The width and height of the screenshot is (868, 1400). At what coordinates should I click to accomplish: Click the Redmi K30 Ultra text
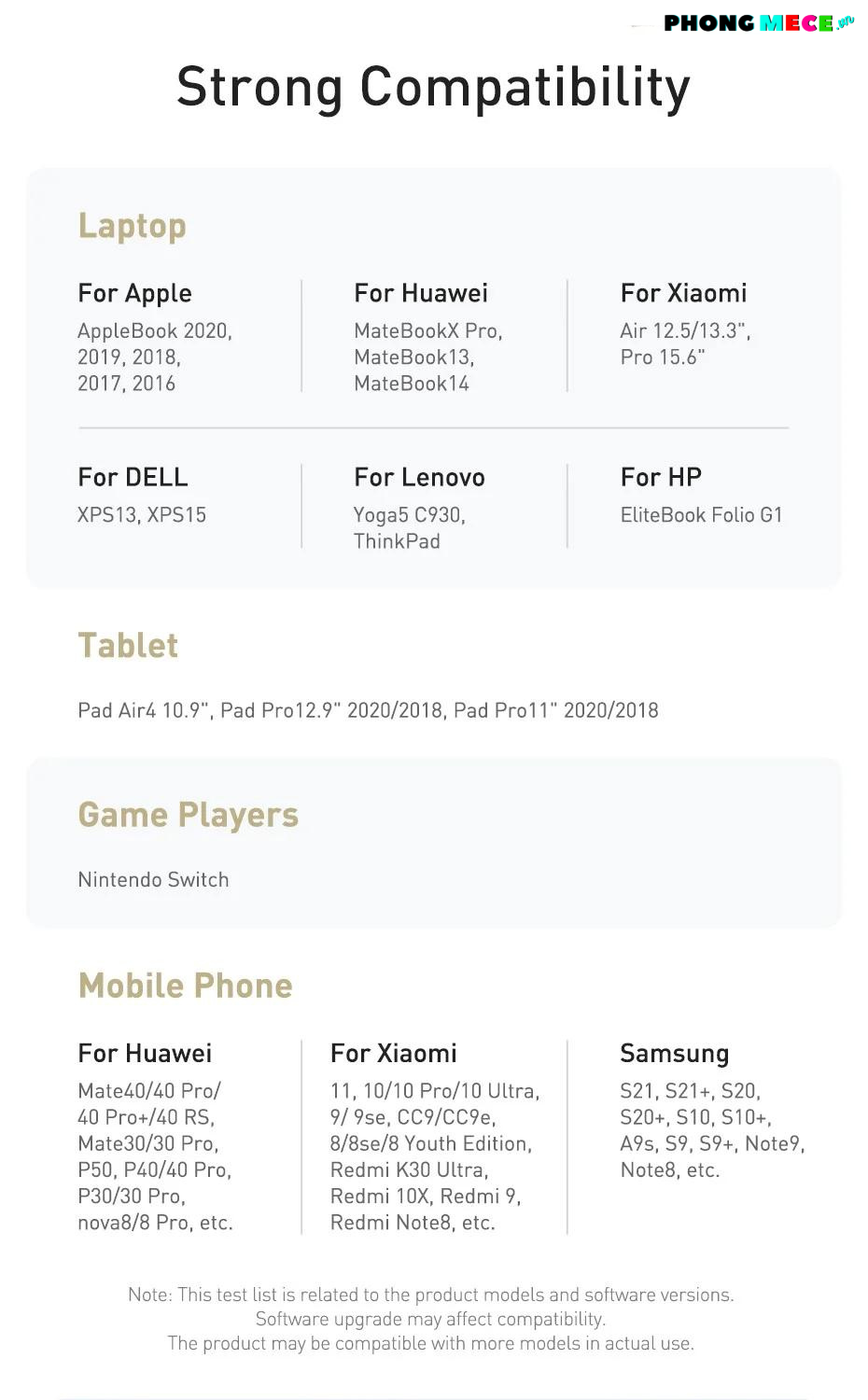410,1169
